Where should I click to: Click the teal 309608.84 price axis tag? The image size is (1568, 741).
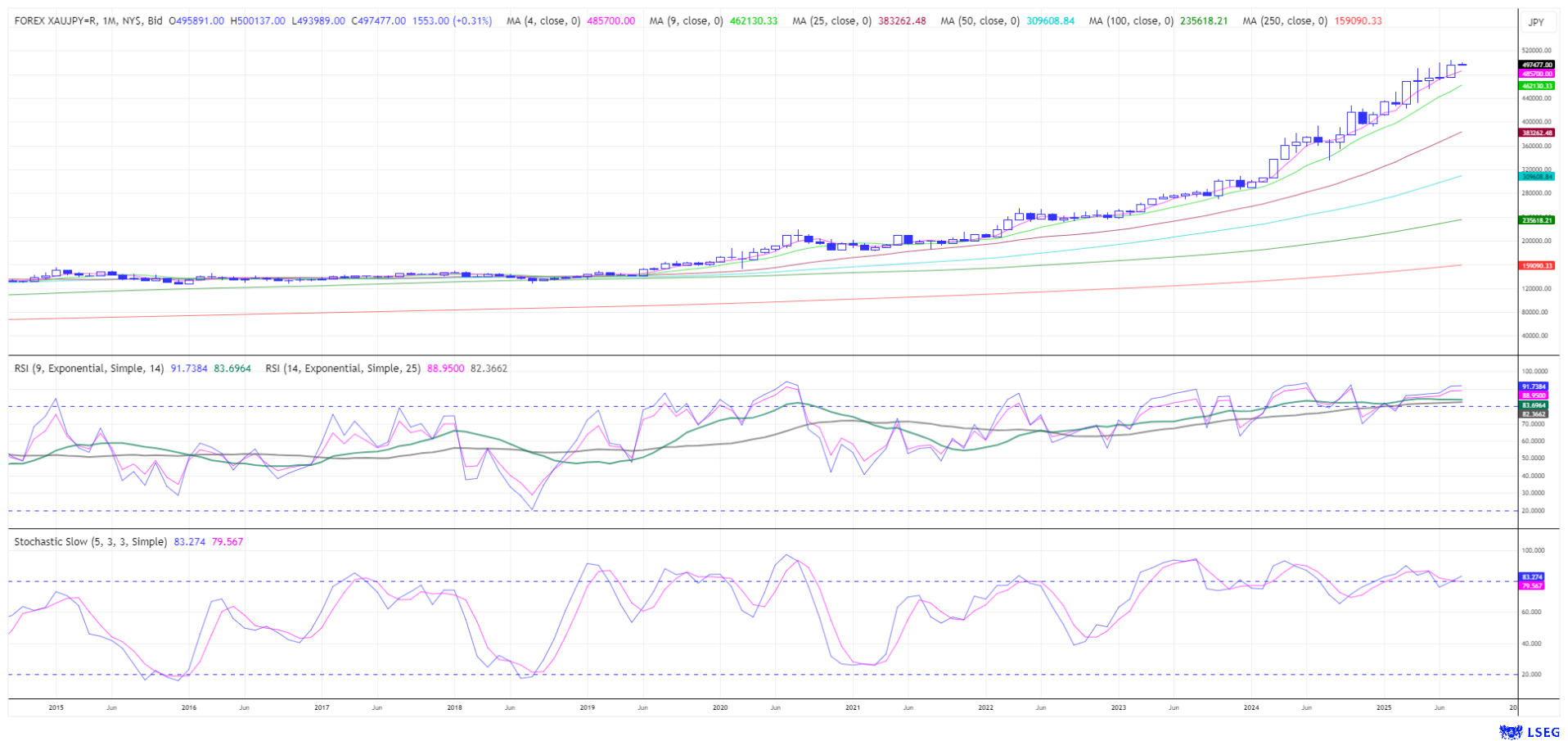(x=1536, y=177)
